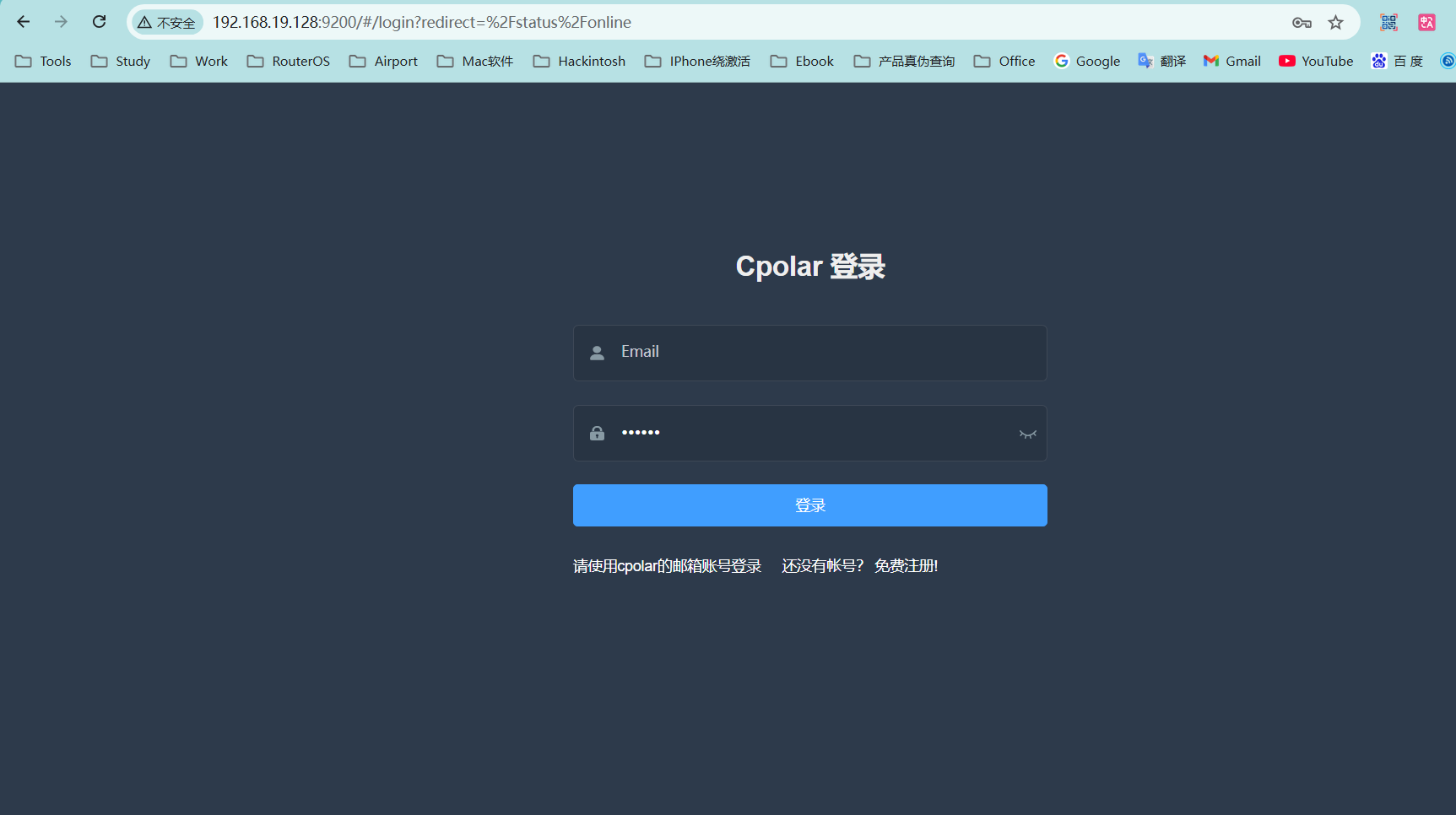Open the 产品真伪查询 bookmark folder

[x=904, y=61]
